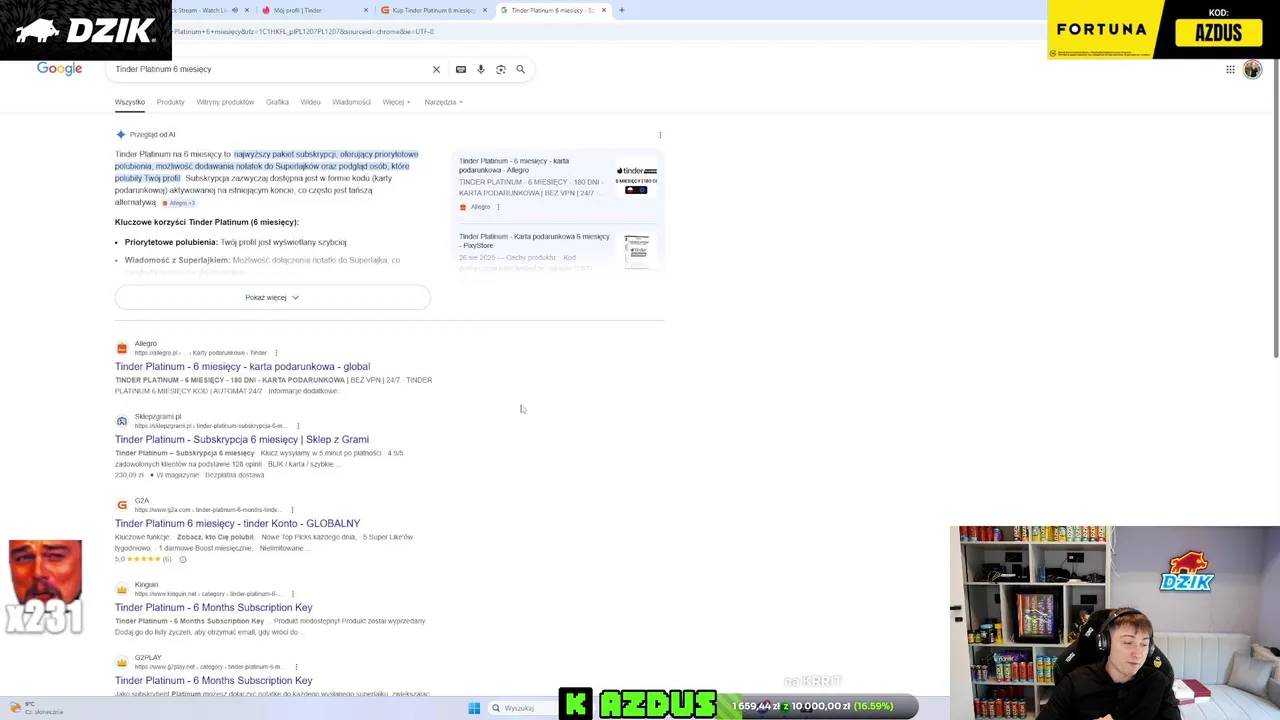Click the page vertical scrollbar
This screenshot has height=720, width=1280.
pos(1275,207)
